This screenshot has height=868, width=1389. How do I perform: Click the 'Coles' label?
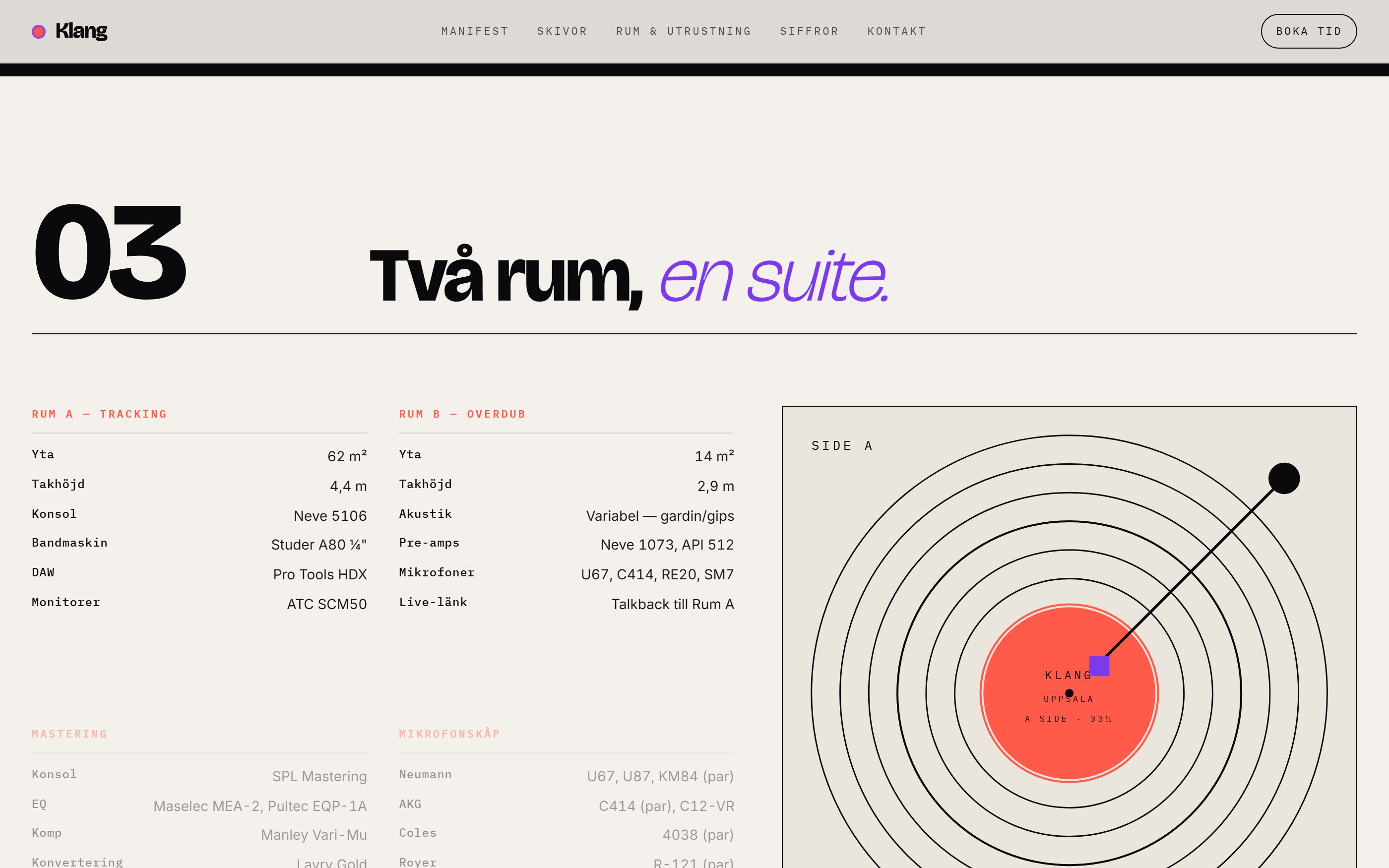pyautogui.click(x=418, y=833)
